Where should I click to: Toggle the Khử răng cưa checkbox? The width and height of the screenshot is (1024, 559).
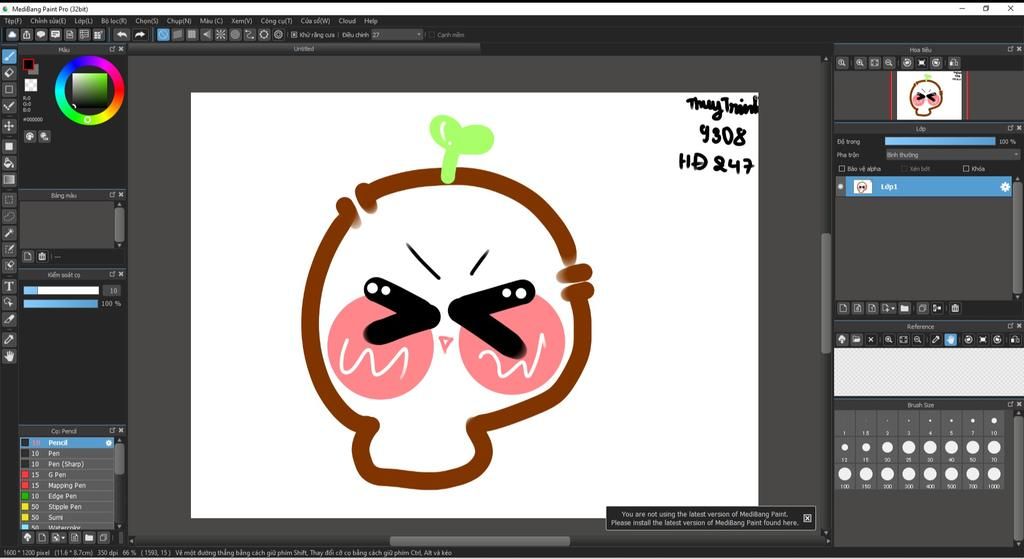point(294,35)
